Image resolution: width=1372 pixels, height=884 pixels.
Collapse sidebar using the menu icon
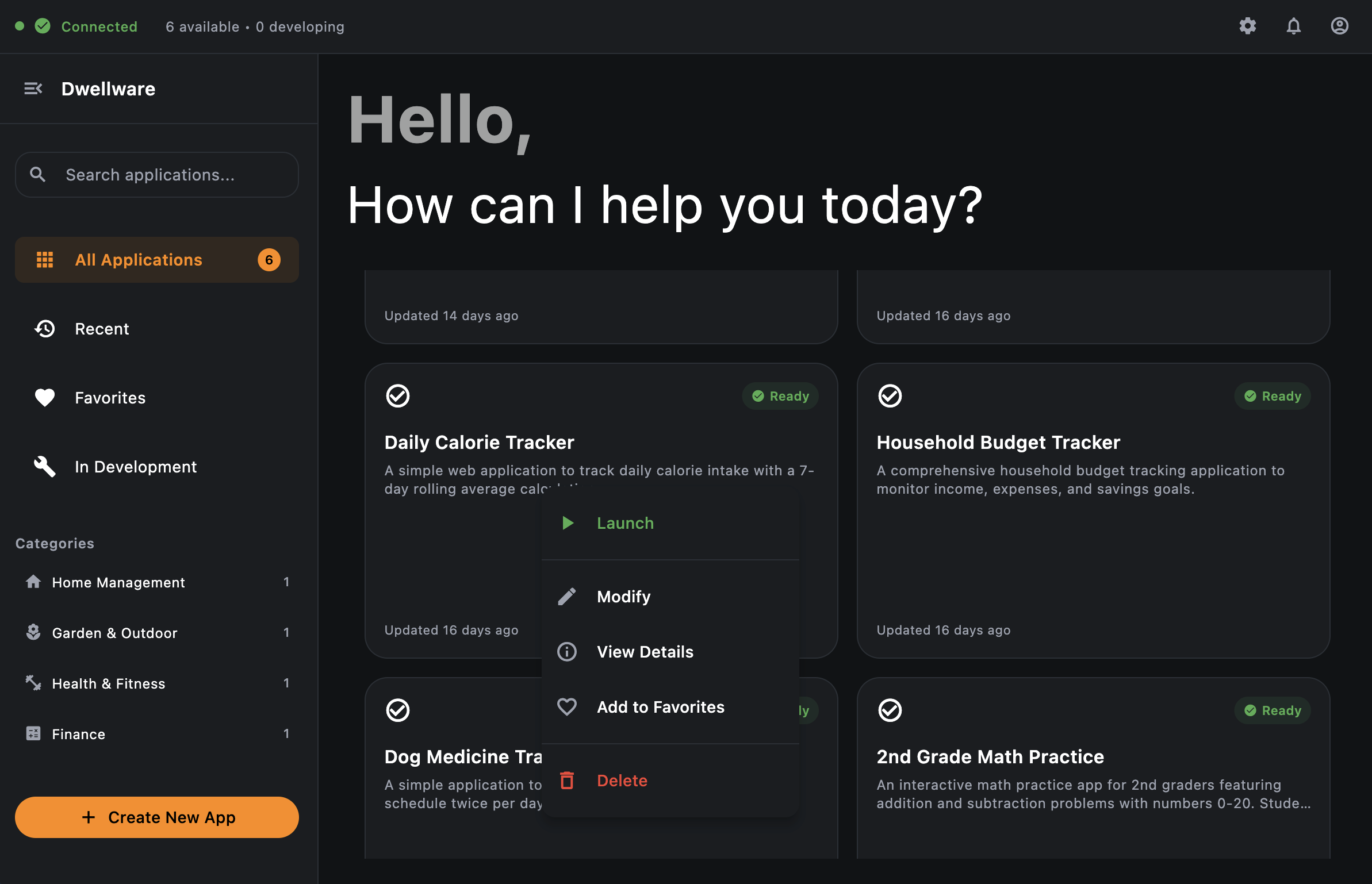pyautogui.click(x=33, y=89)
